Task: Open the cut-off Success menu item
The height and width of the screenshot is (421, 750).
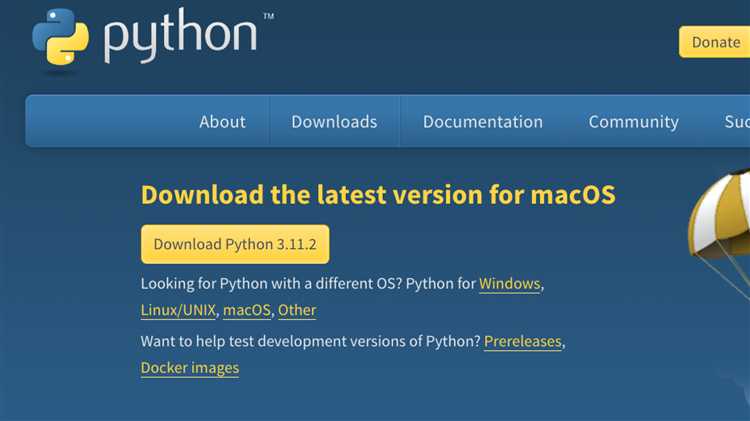Action: pos(737,122)
